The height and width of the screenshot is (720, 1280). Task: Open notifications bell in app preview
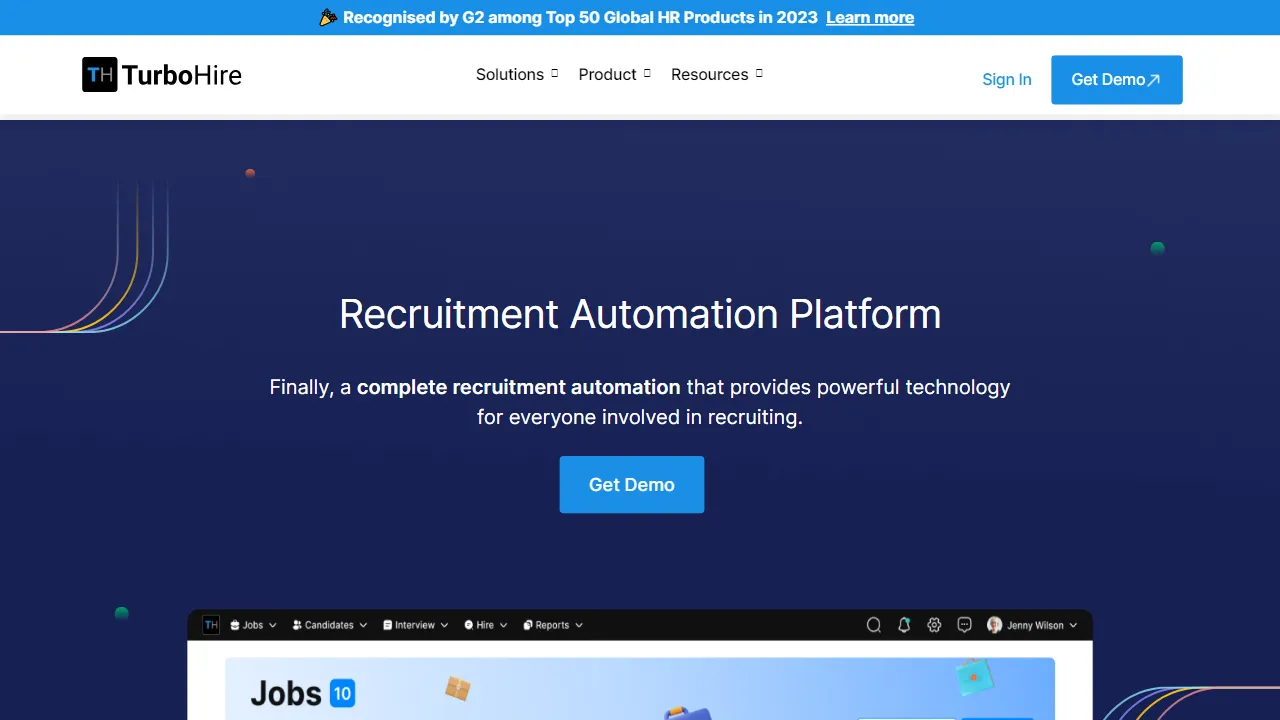point(904,625)
